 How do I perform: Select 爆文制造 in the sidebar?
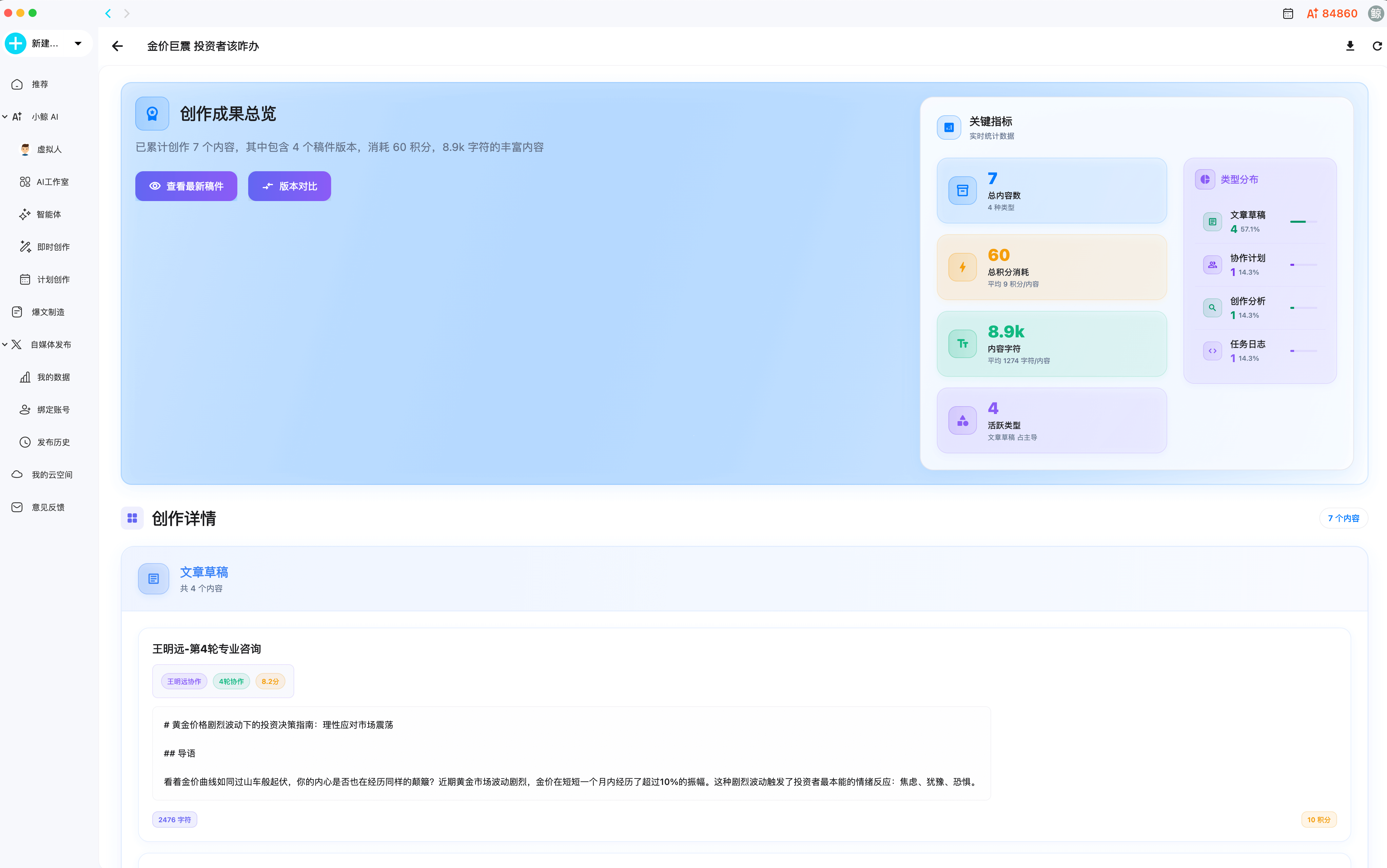click(x=48, y=312)
